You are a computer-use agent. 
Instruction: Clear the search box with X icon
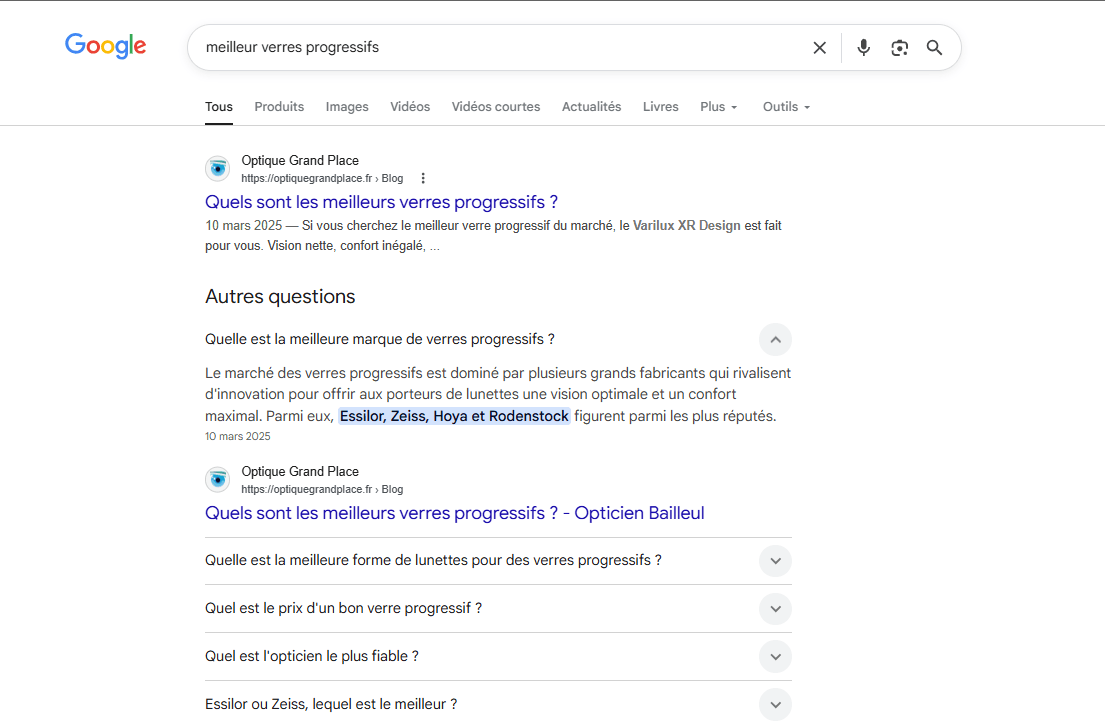820,48
